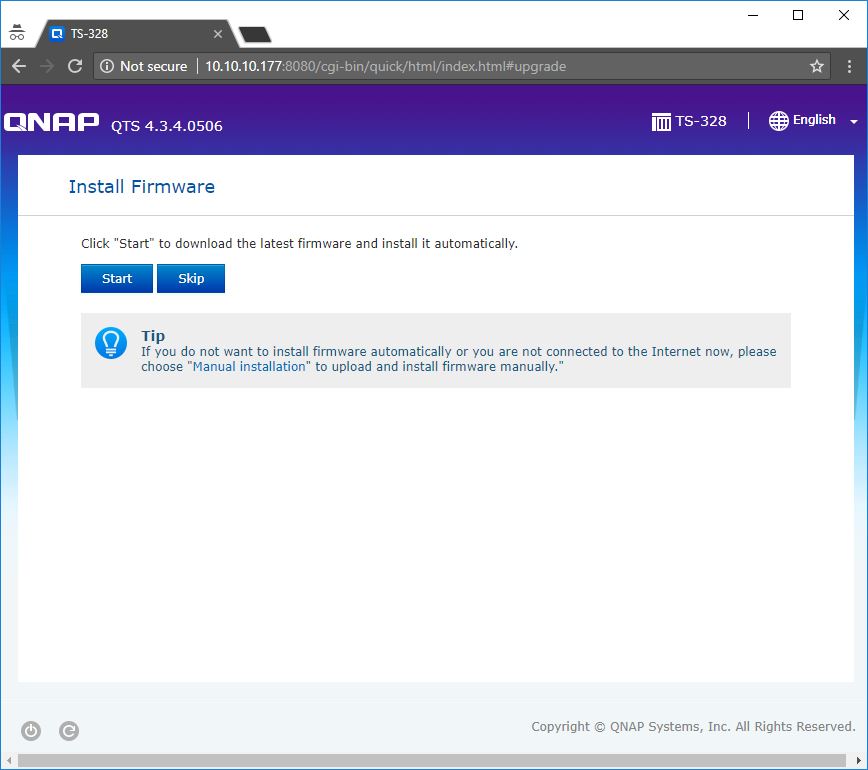Click the Install Firmware heading
This screenshot has width=868, height=770.
click(142, 187)
